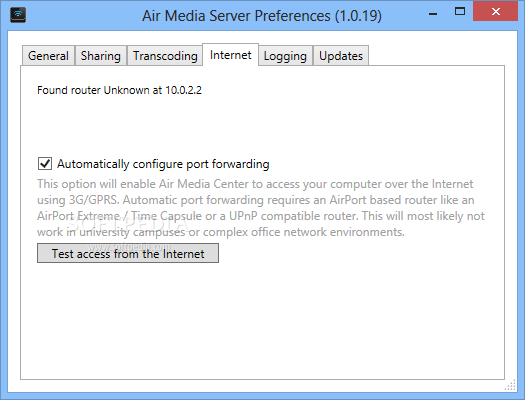Click the 'Automatically configure port forwarding' label text
Image resolution: width=525 pixels, height=400 pixels.
(x=163, y=164)
